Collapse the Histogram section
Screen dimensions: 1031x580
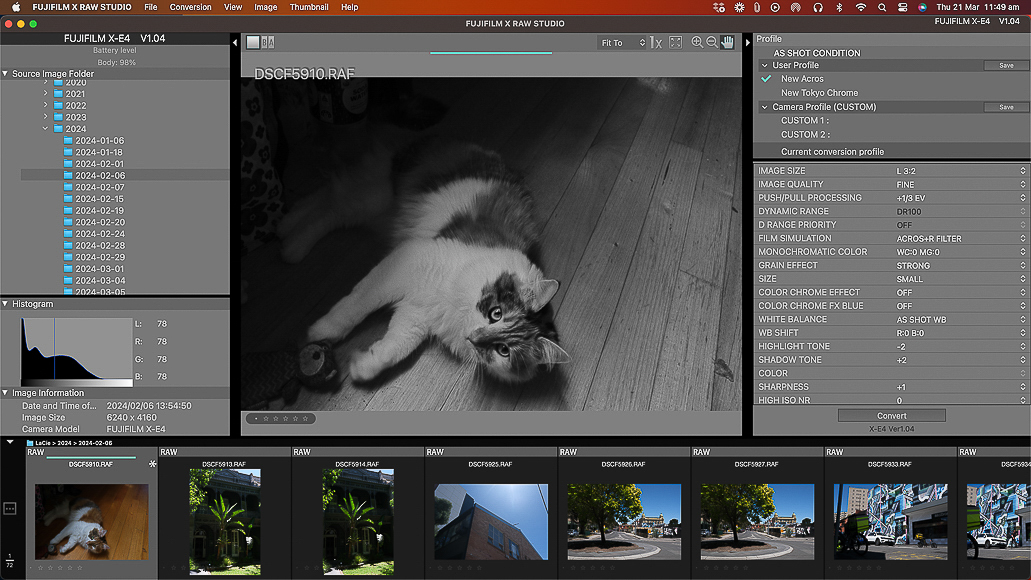pyautogui.click(x=5, y=304)
